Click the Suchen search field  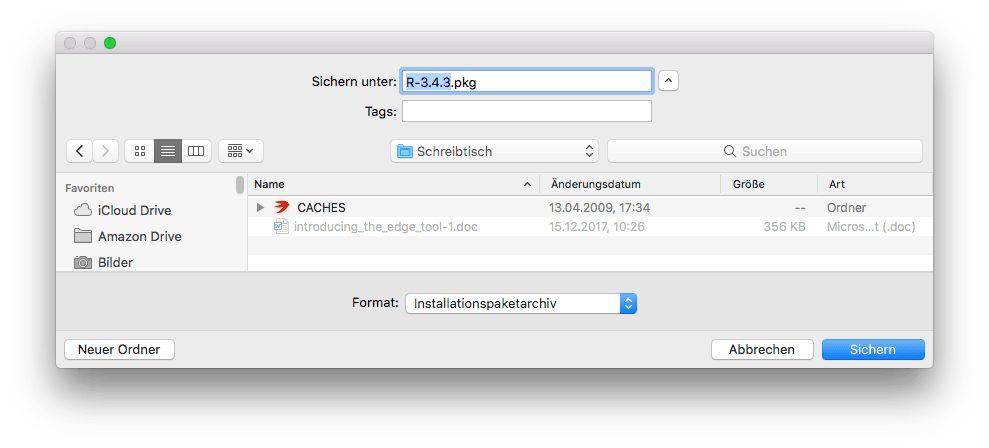tap(764, 151)
